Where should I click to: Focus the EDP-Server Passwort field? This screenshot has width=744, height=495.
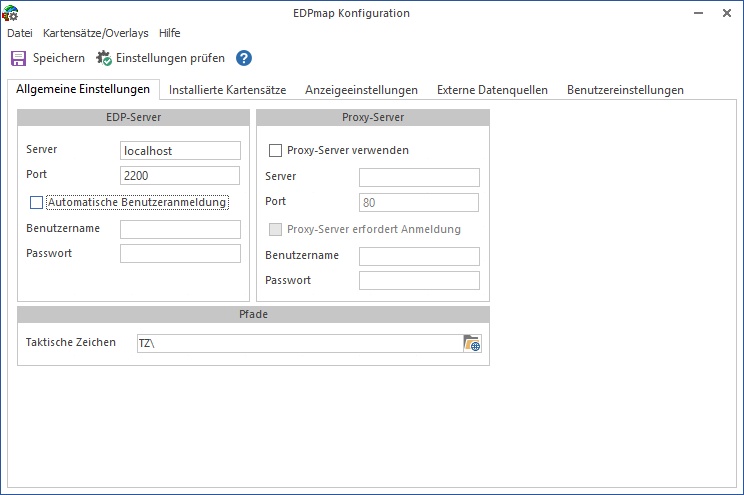[x=180, y=254]
